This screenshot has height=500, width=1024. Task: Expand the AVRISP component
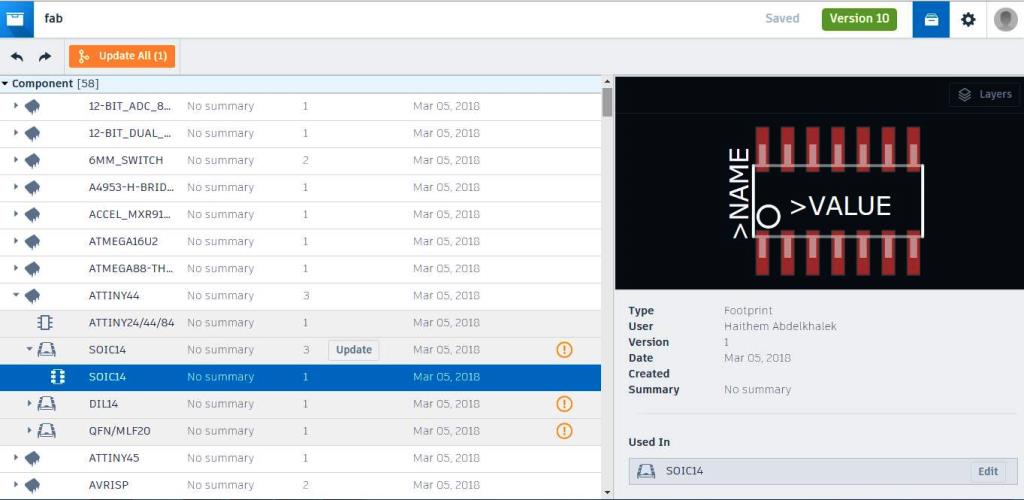point(16,485)
